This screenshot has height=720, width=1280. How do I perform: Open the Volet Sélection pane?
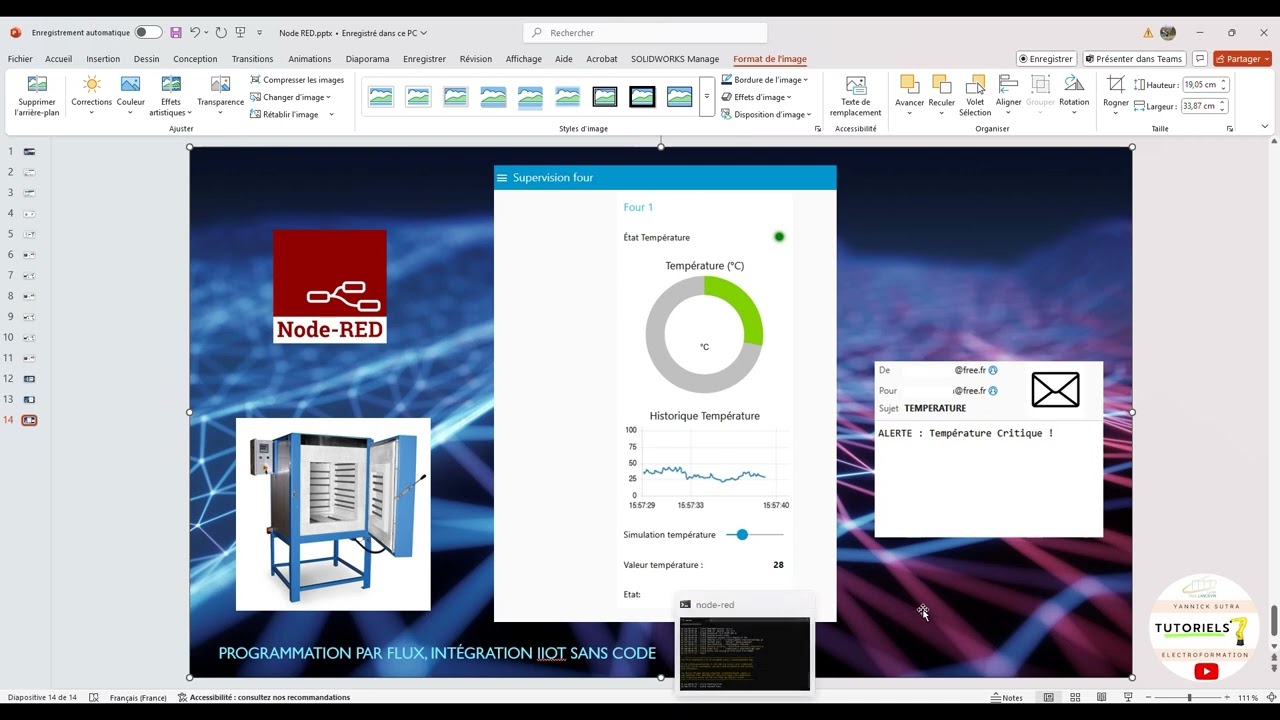tap(975, 96)
